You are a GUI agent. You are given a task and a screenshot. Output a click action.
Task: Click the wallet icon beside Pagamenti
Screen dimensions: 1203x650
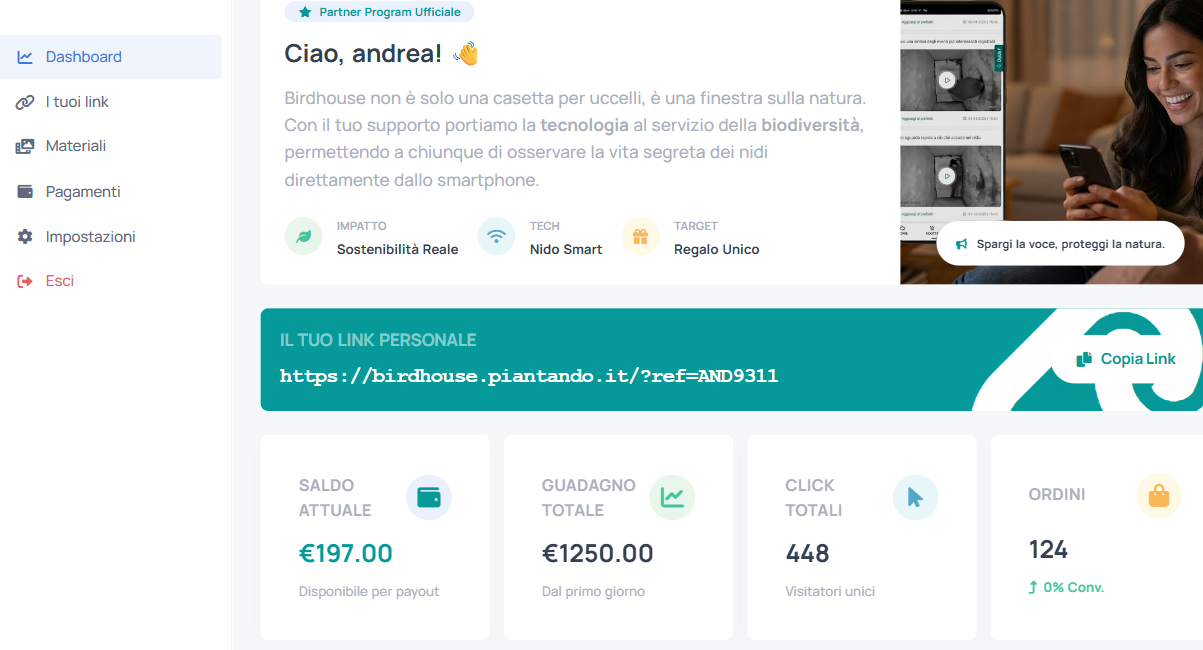[x=25, y=191]
